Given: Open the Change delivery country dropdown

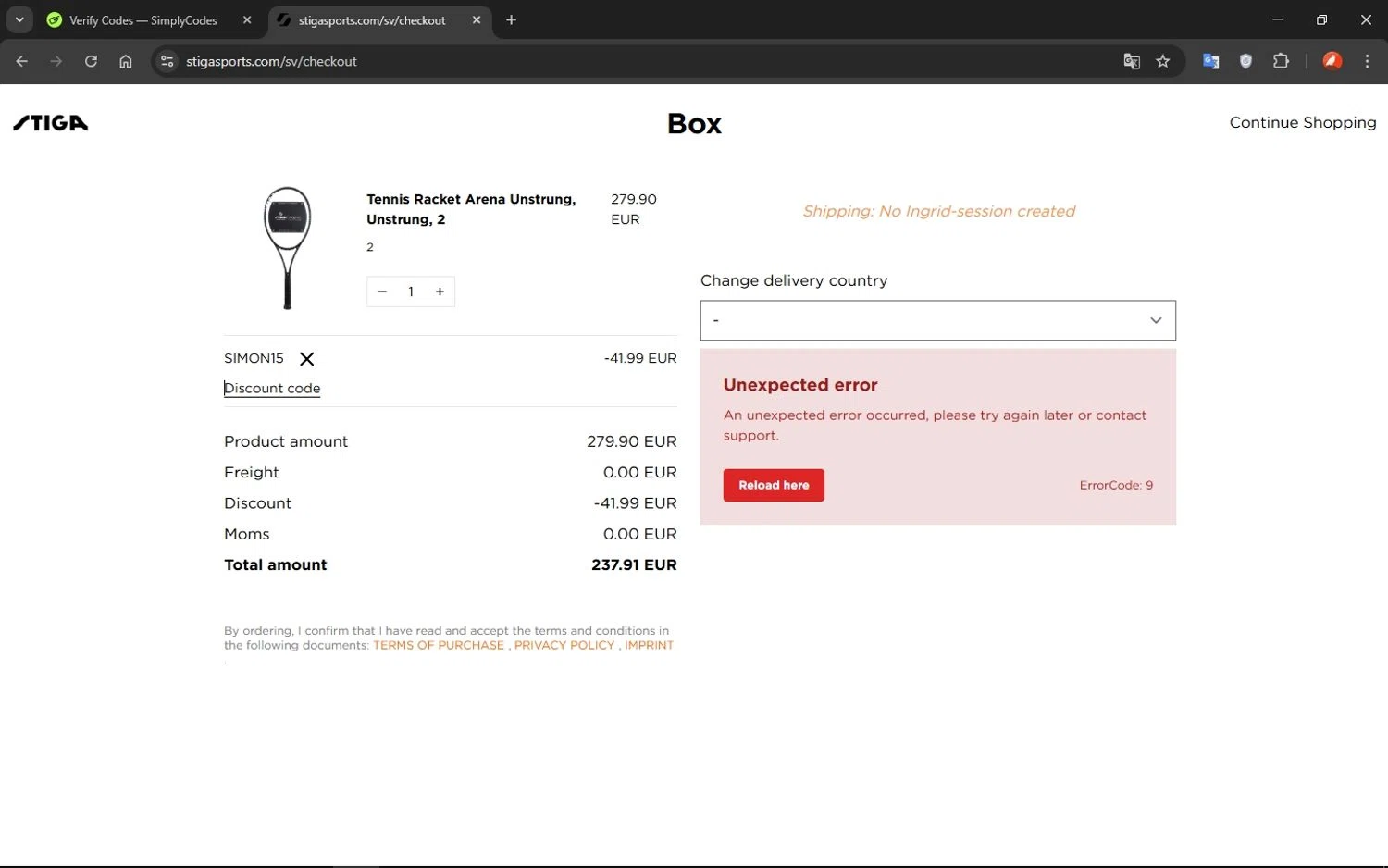Looking at the screenshot, I should click(937, 320).
